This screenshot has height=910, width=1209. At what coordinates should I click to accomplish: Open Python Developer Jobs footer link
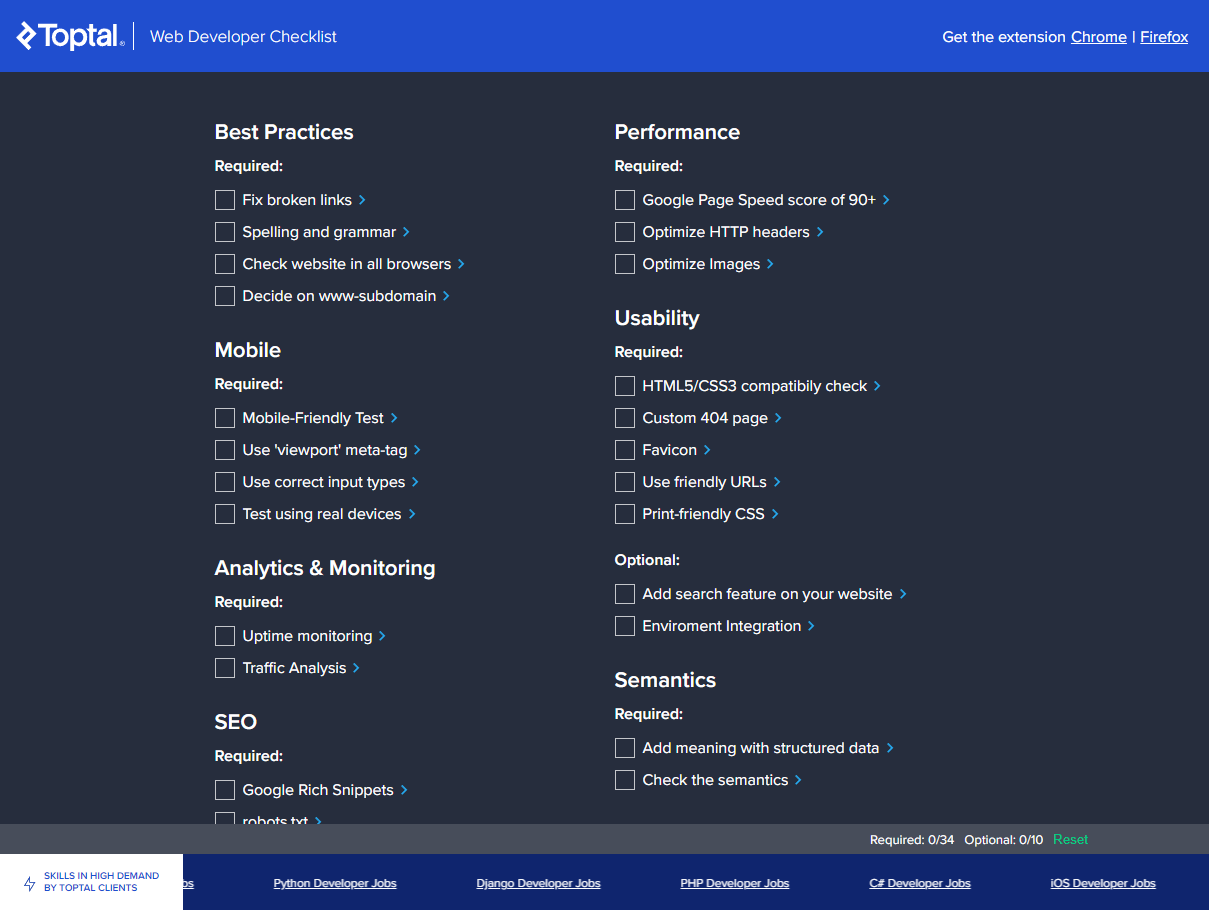[x=335, y=883]
